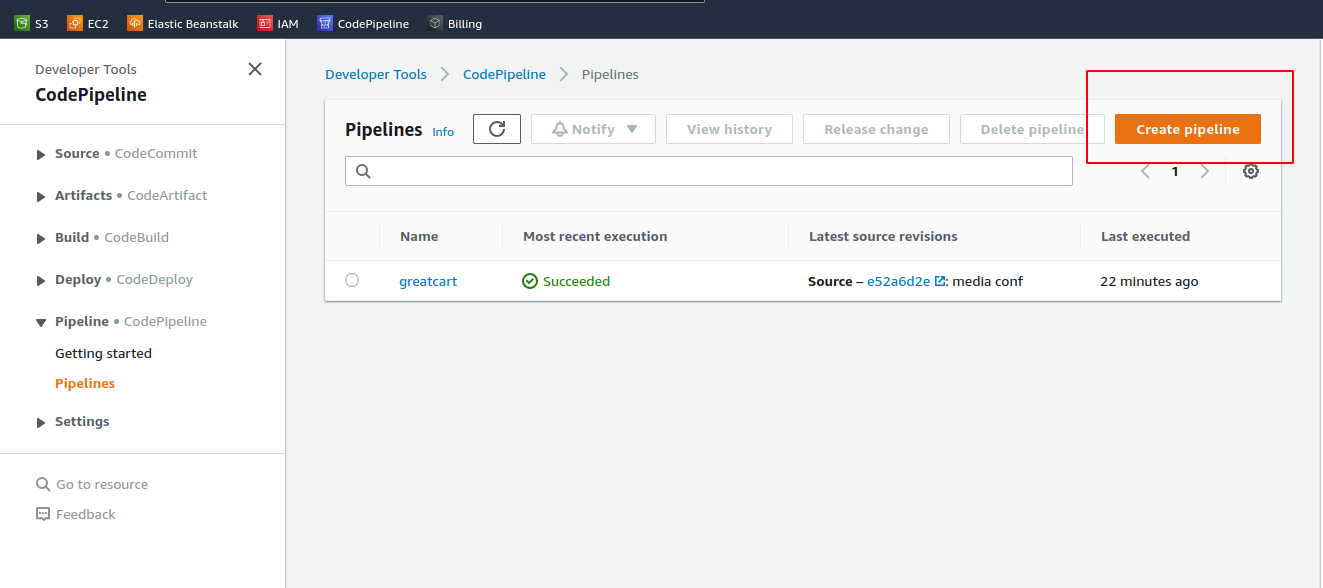Image resolution: width=1323 pixels, height=588 pixels.
Task: Expand the Build CodeBuild section
Action: [x=41, y=238]
